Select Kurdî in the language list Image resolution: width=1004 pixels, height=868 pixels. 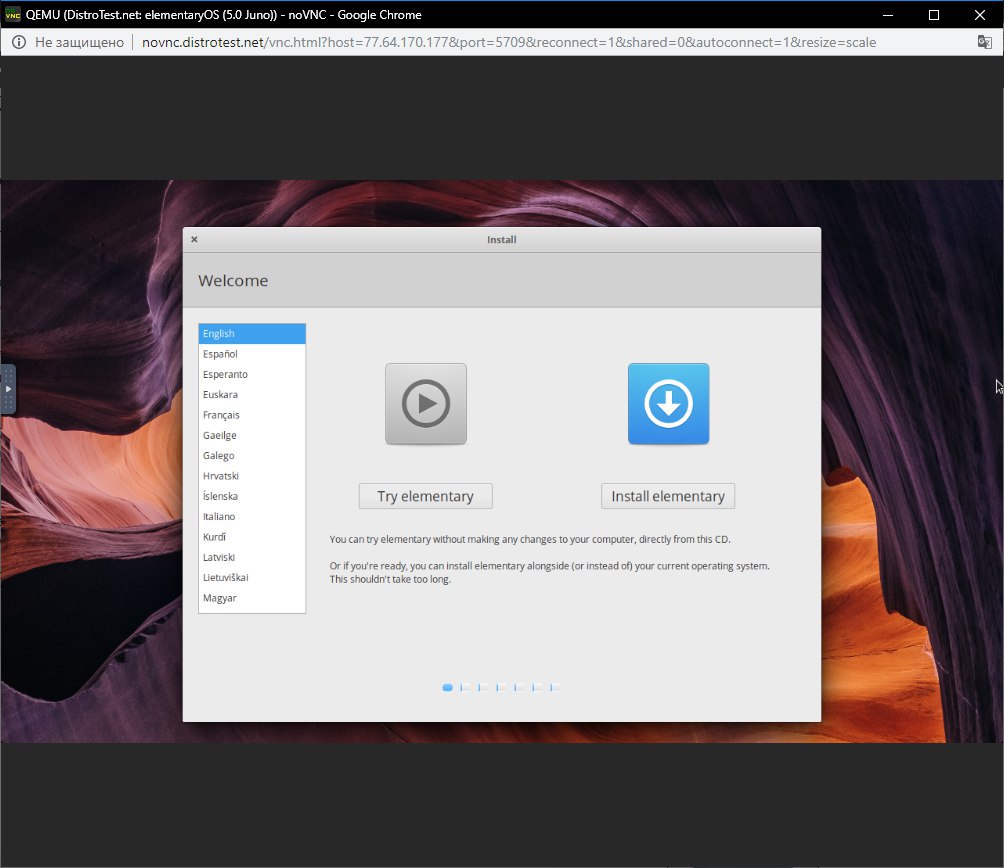pos(252,537)
